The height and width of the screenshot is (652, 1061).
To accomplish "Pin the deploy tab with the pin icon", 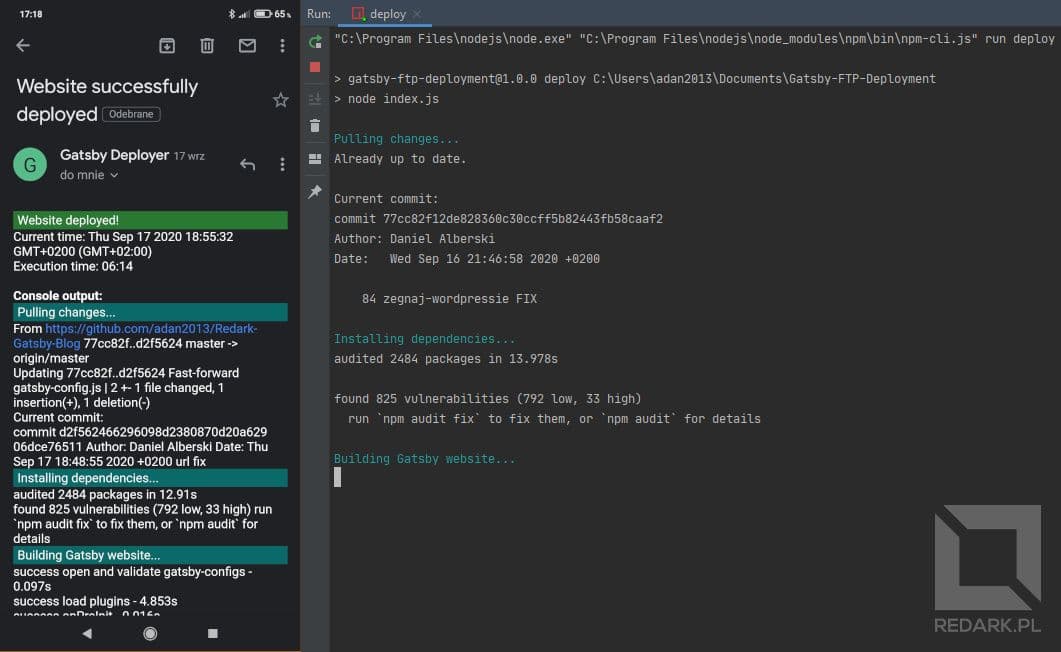I will coord(315,192).
